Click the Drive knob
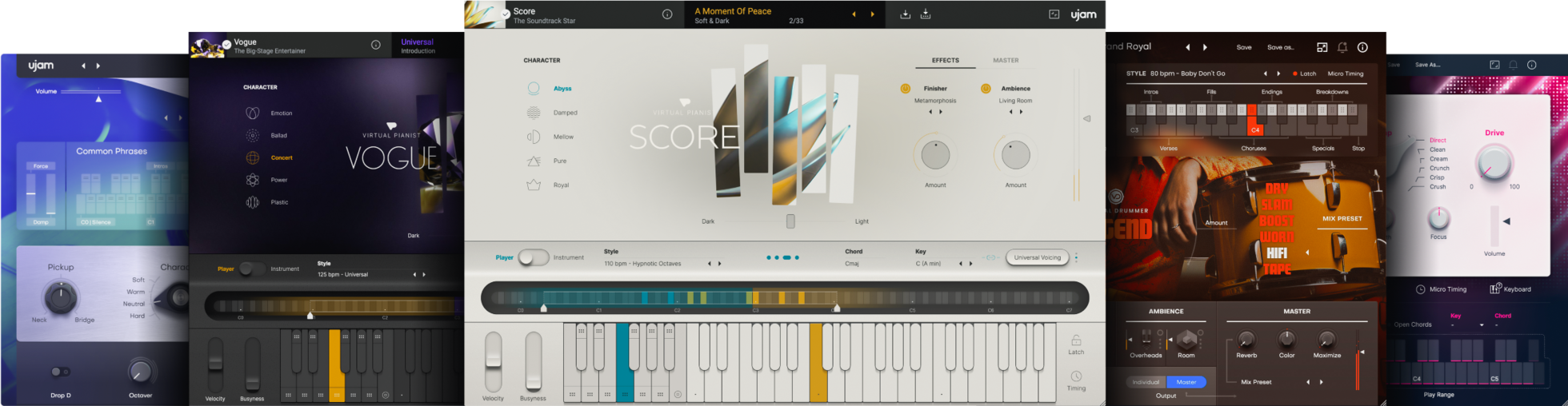 click(x=1494, y=164)
